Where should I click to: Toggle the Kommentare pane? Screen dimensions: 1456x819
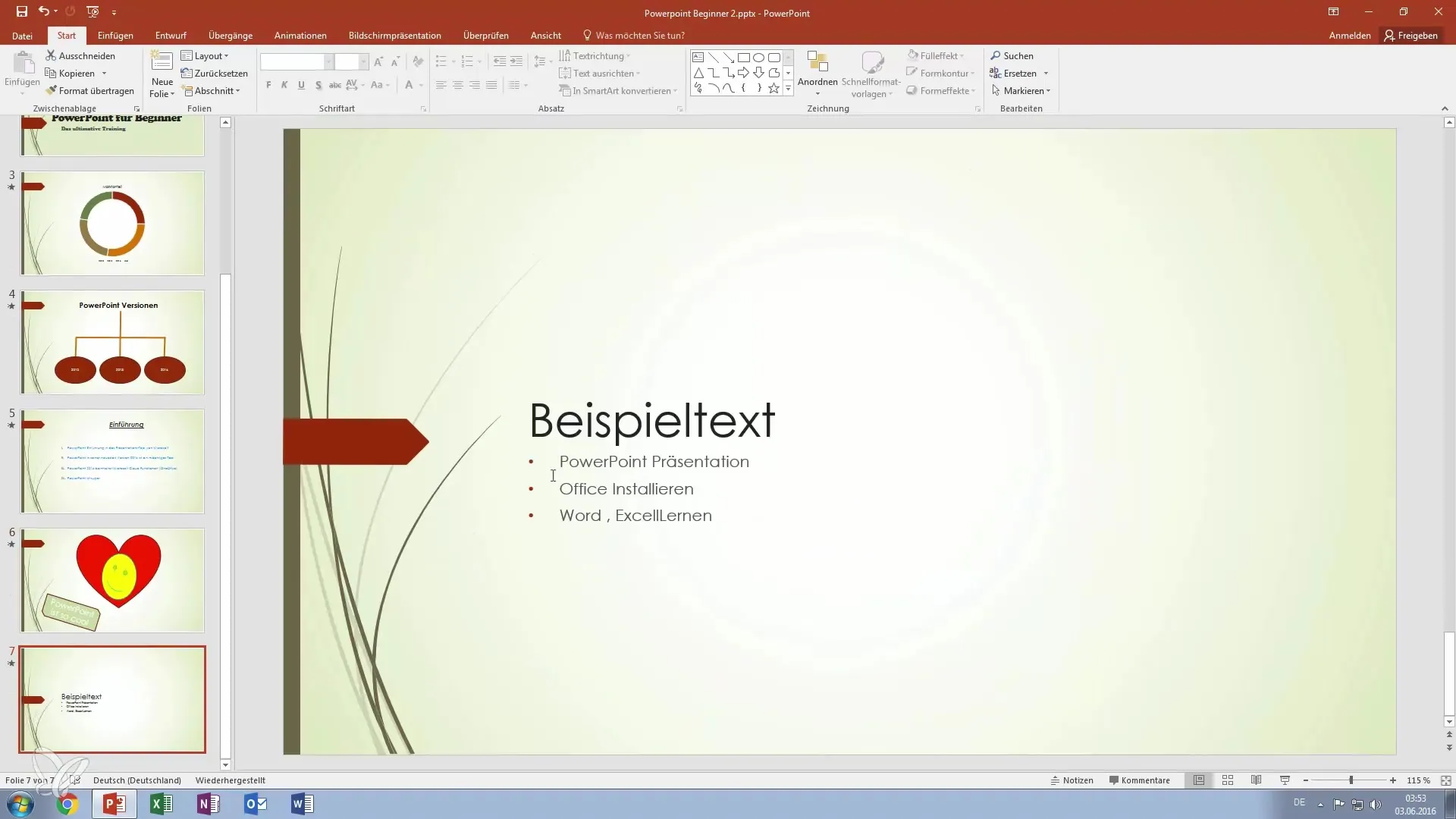[x=1139, y=780]
